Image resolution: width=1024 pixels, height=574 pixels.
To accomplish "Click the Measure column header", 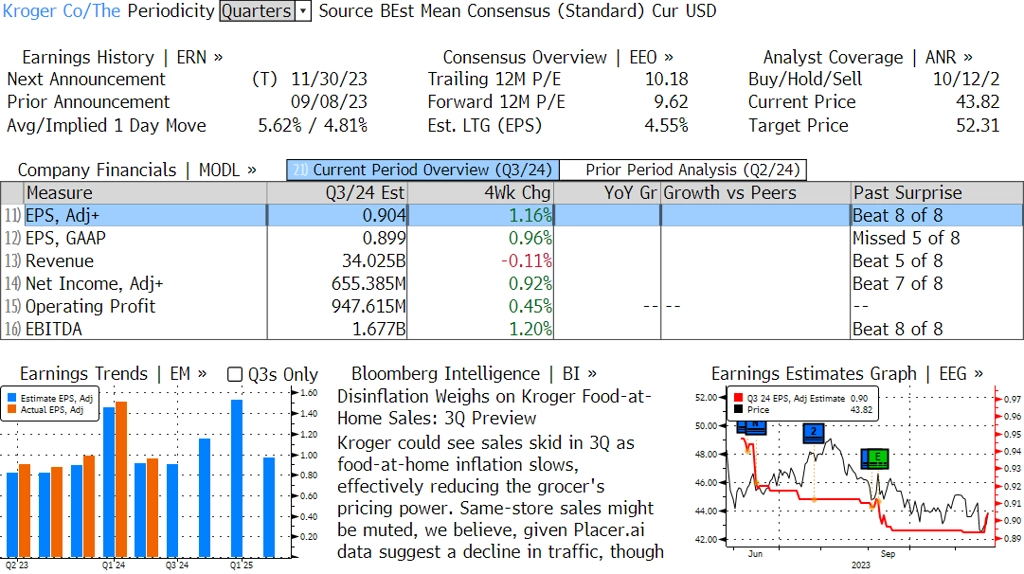I will pos(145,193).
